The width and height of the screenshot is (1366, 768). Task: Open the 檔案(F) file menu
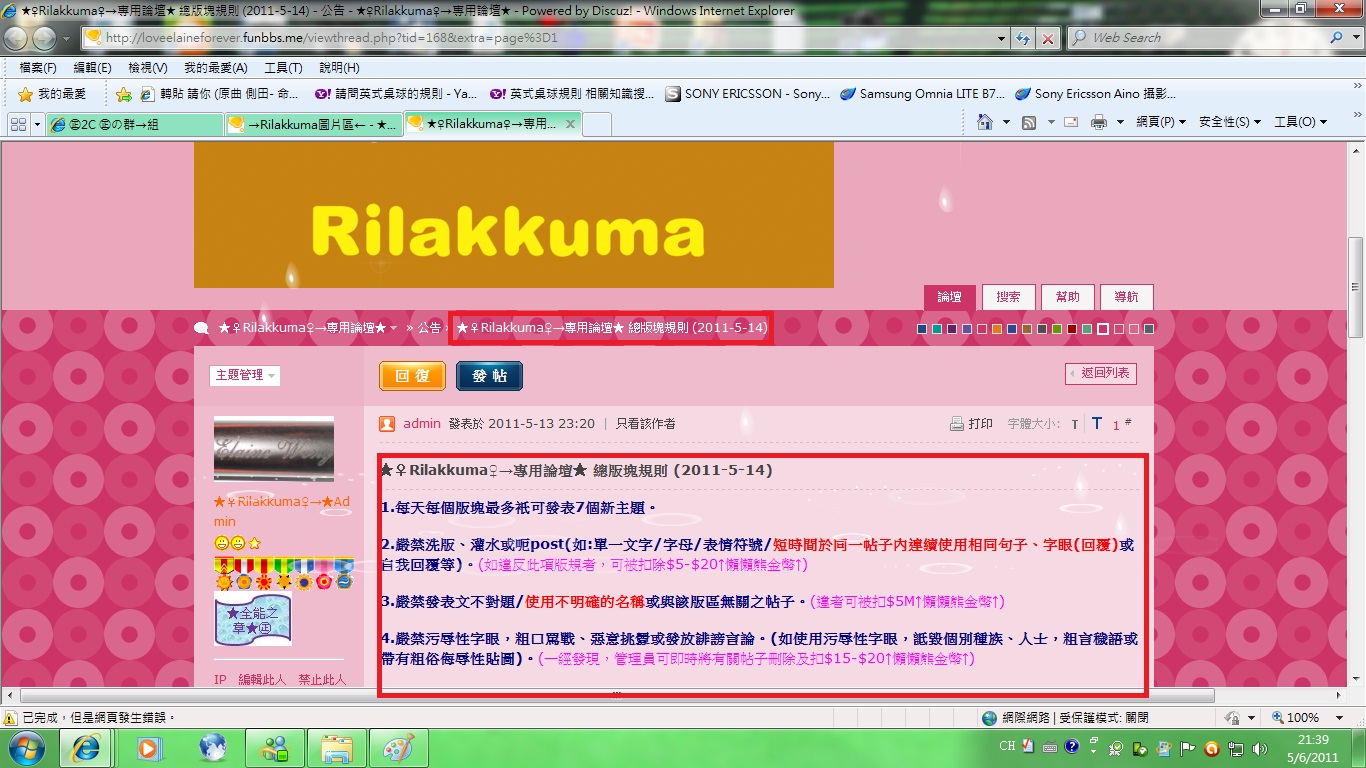(x=38, y=67)
